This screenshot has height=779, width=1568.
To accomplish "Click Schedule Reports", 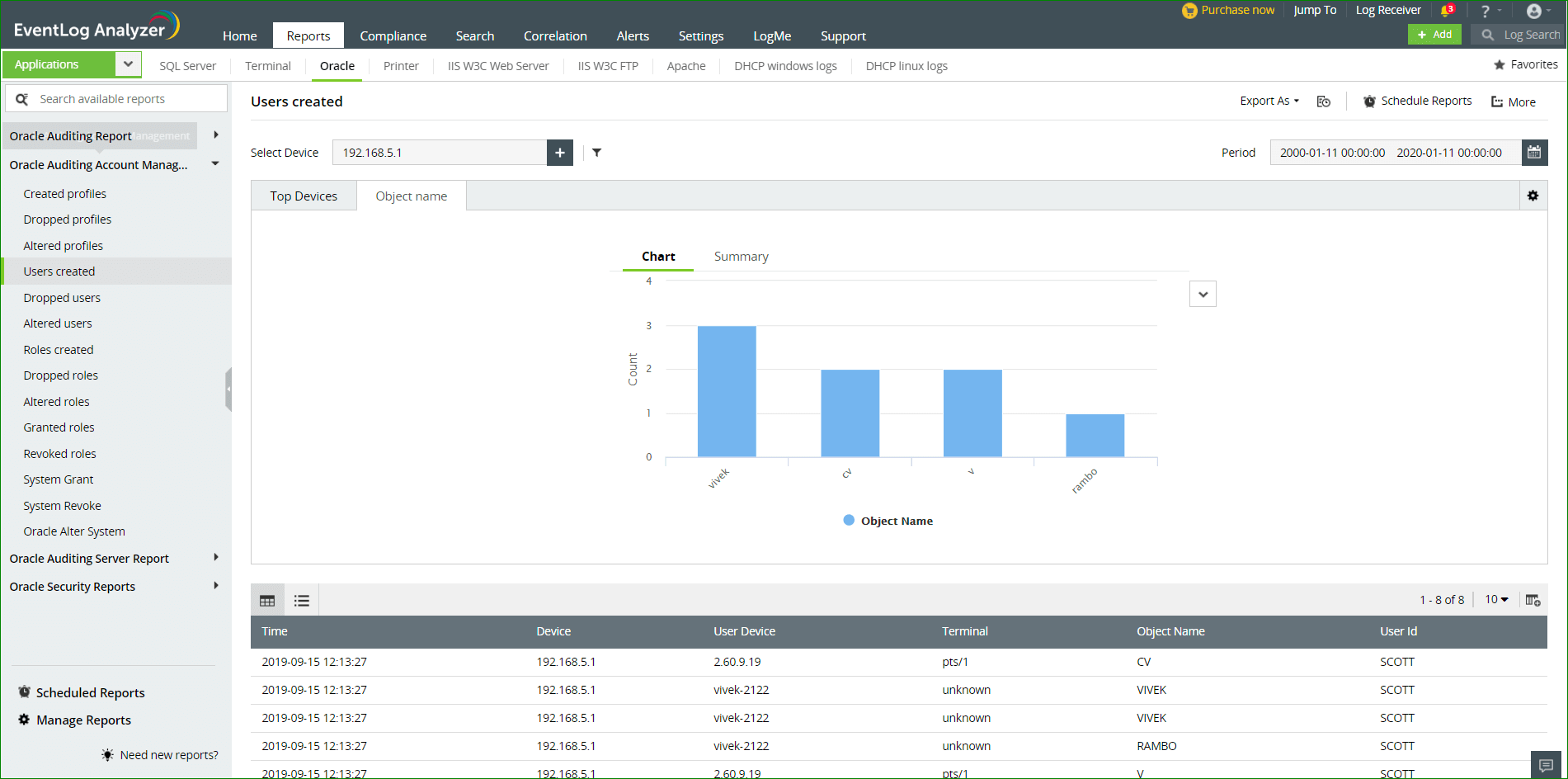I will click(x=1417, y=101).
